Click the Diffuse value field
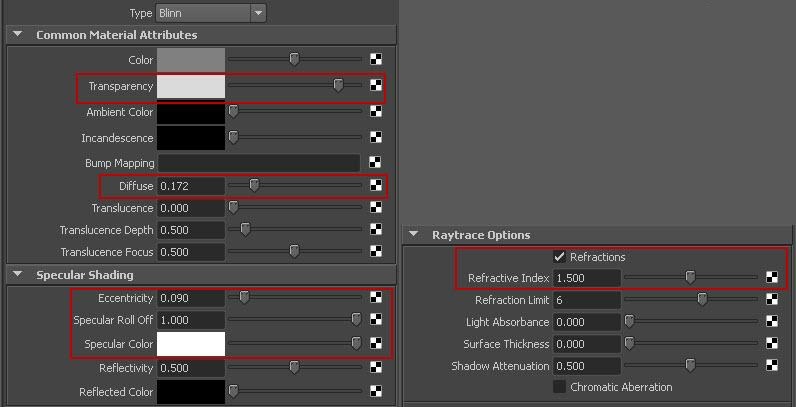 pyautogui.click(x=191, y=186)
